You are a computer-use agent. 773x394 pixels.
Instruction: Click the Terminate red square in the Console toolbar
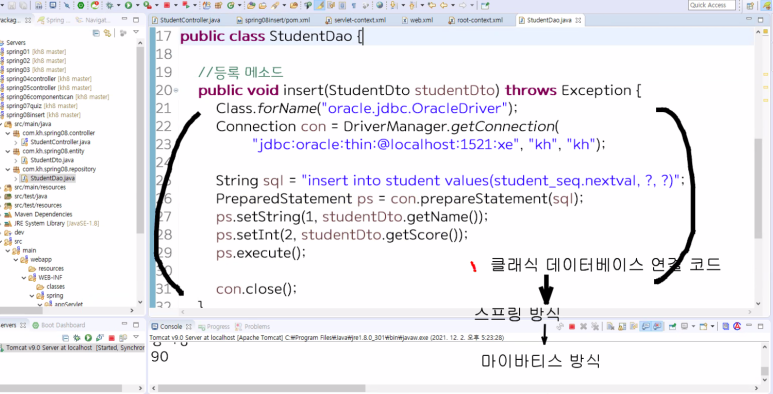(572, 326)
